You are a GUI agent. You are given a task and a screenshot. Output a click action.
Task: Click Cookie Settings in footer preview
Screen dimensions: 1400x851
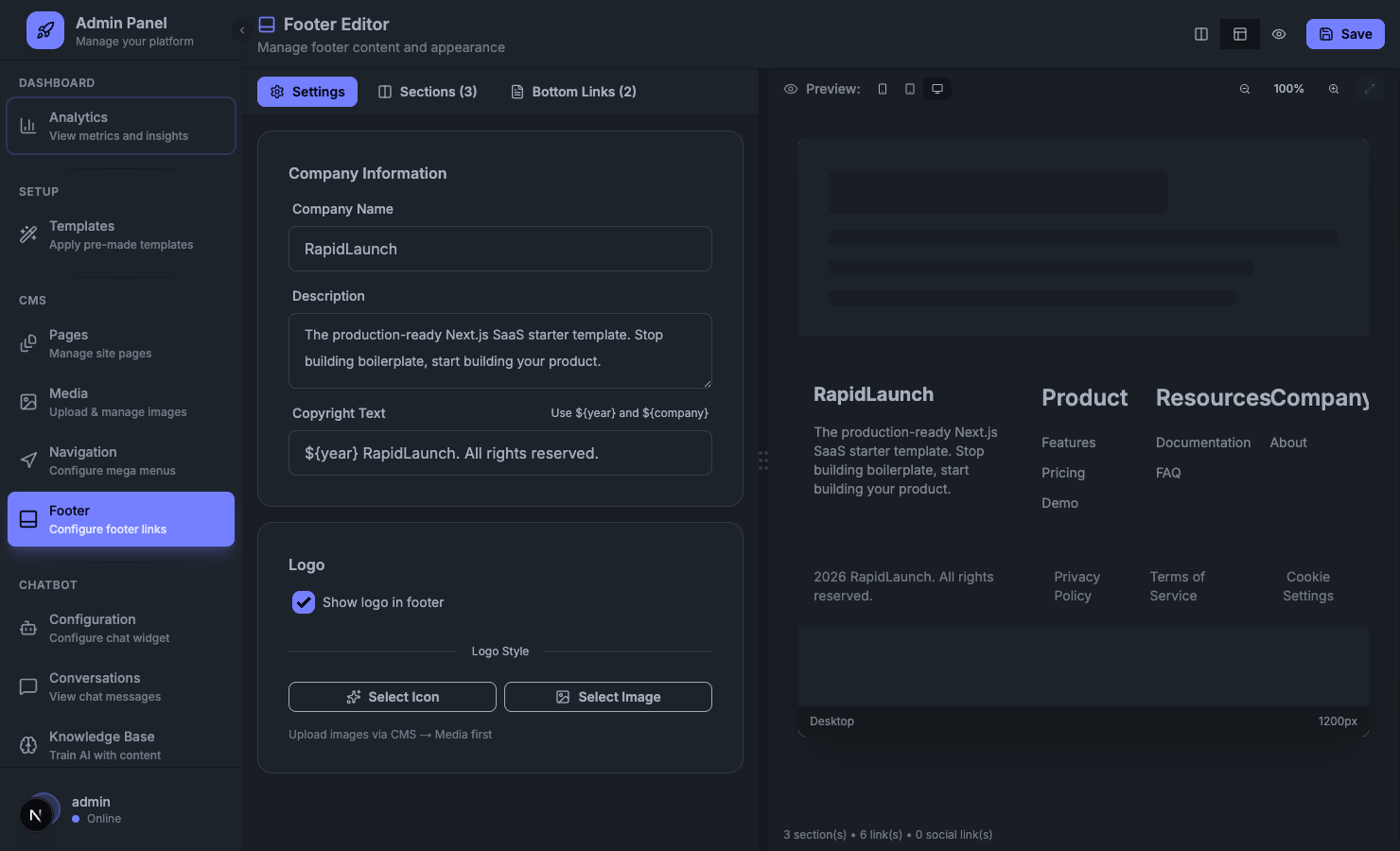1308,586
